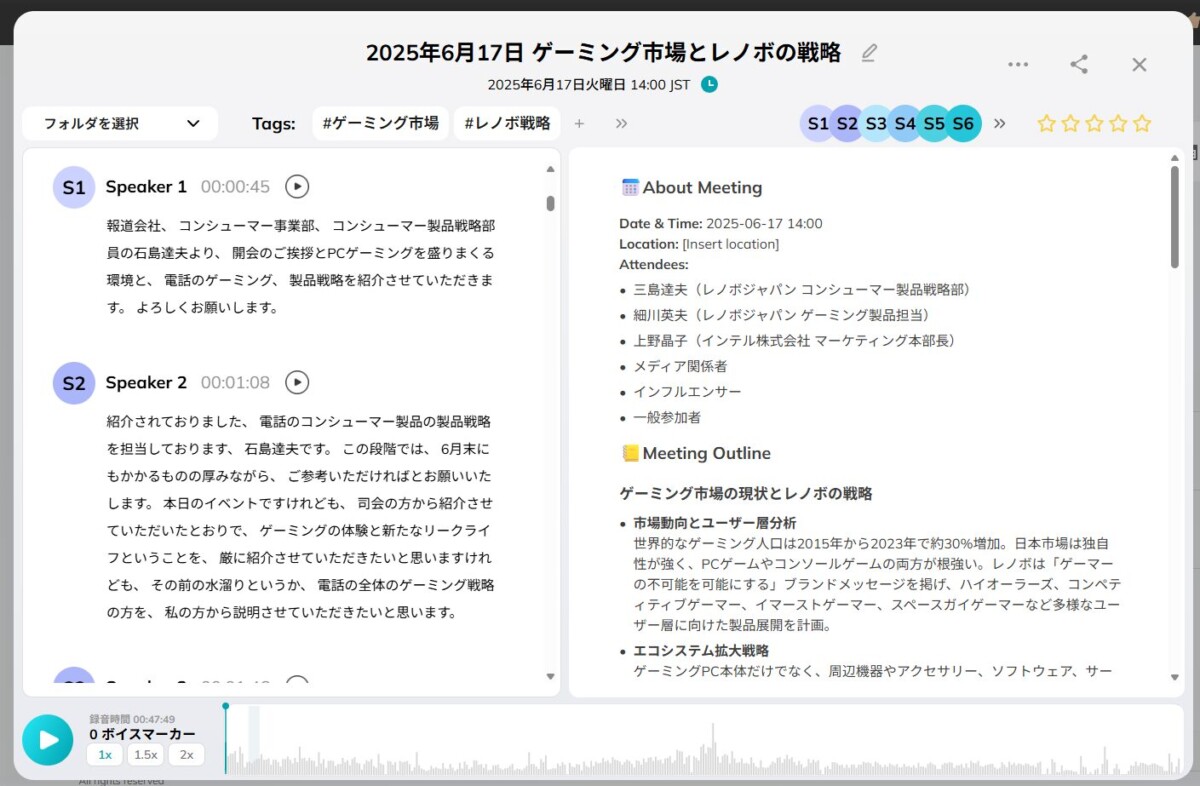The height and width of the screenshot is (786, 1200).
Task: Click the summary panel scrollbar thumb
Action: [1174, 216]
